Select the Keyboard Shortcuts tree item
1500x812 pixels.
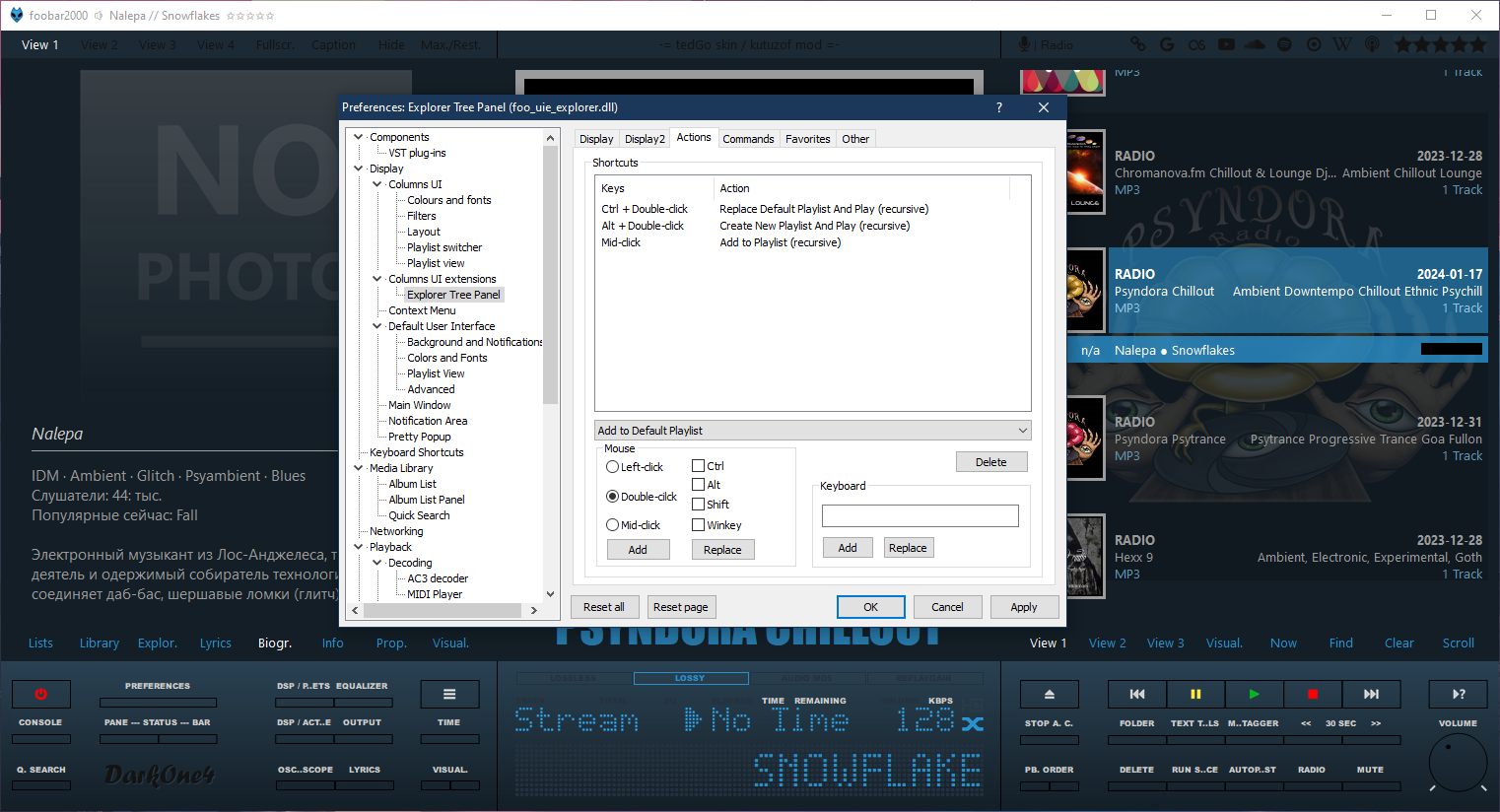(416, 452)
